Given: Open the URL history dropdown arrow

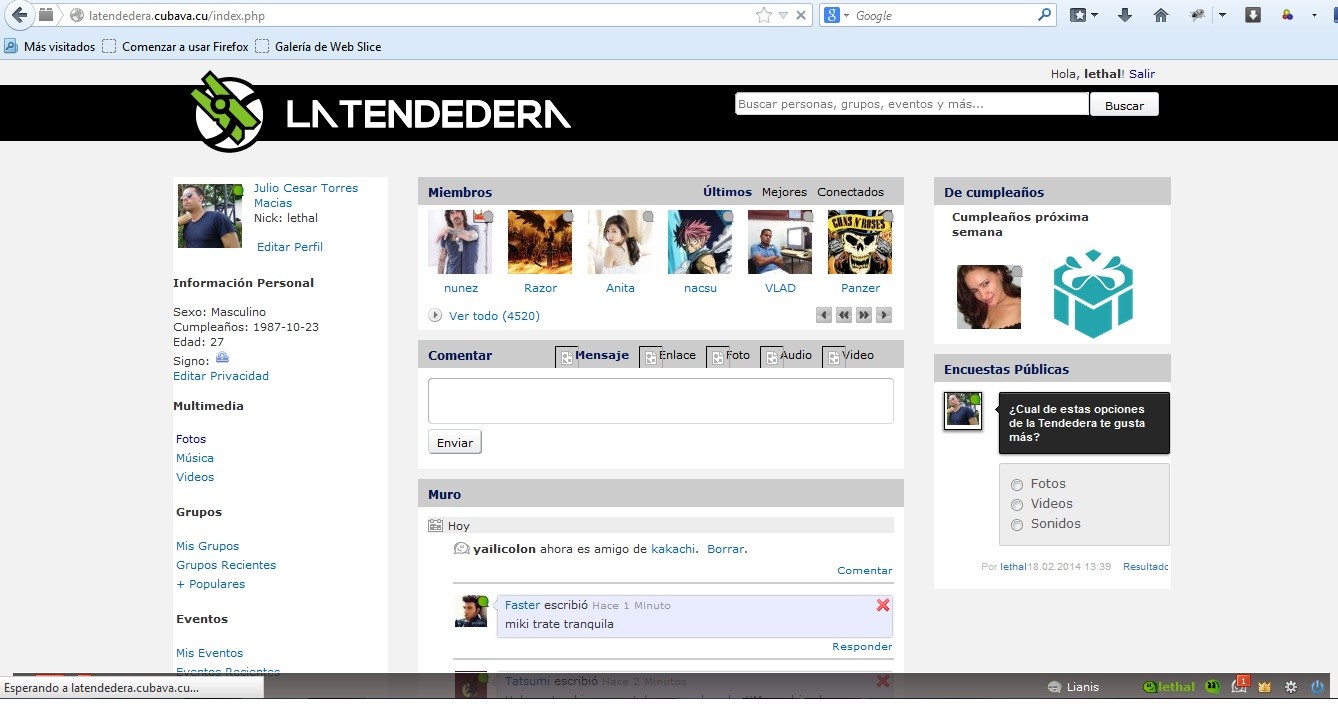Looking at the screenshot, I should [784, 15].
